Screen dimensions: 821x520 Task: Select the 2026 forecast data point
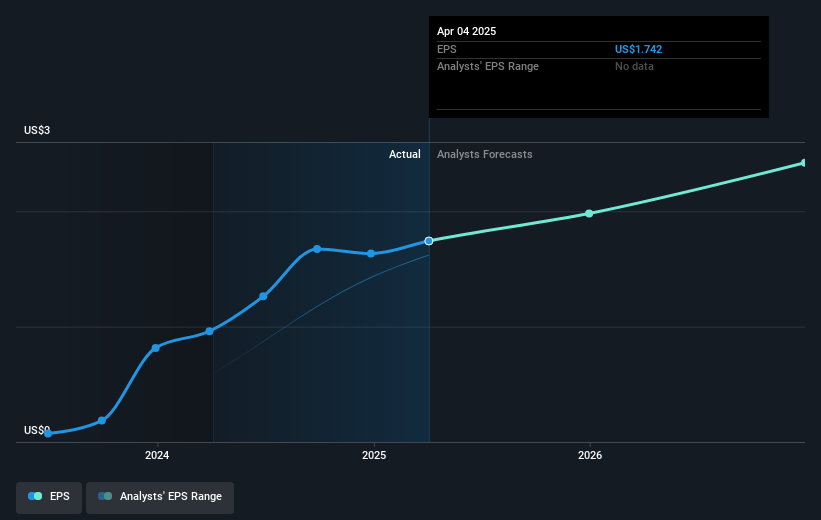(x=589, y=214)
